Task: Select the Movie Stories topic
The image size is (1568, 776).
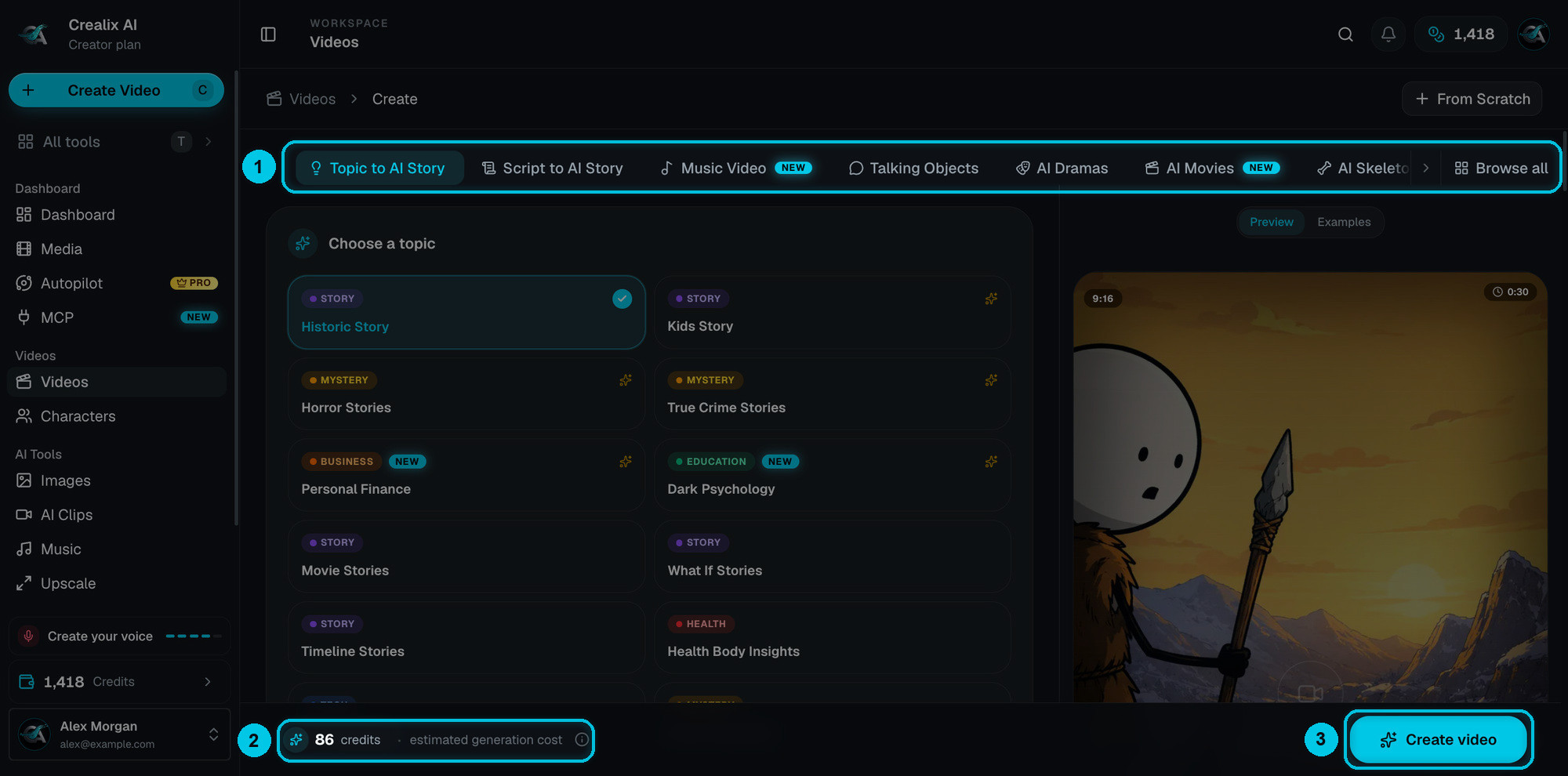Action: [466, 557]
